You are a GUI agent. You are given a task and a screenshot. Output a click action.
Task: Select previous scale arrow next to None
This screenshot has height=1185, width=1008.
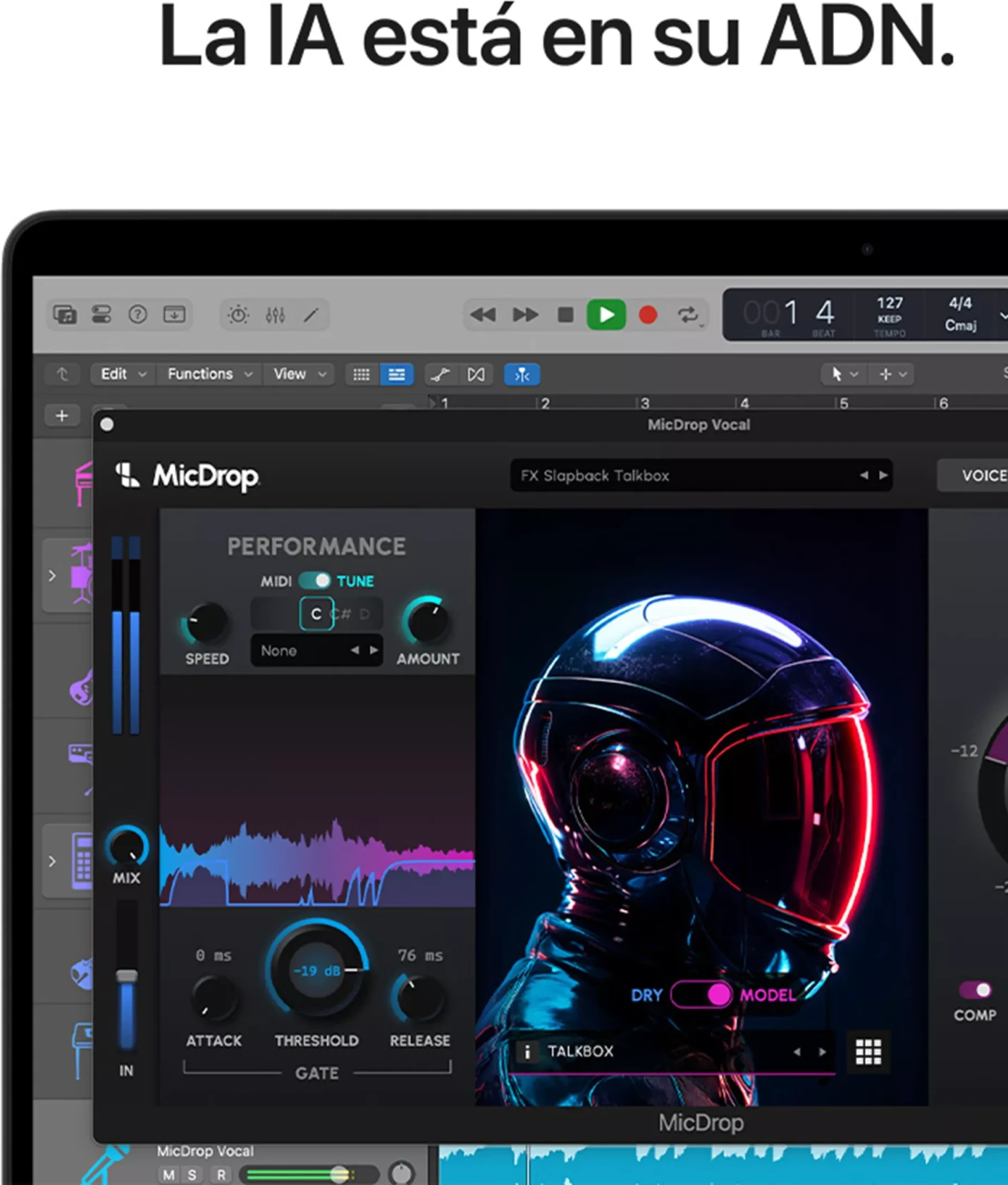[355, 651]
